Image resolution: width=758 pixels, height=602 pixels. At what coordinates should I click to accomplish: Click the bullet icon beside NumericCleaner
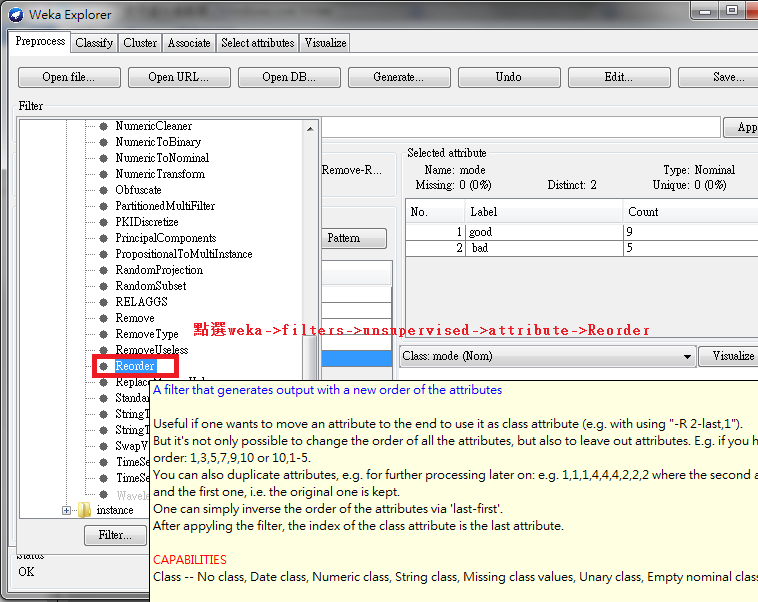click(103, 127)
